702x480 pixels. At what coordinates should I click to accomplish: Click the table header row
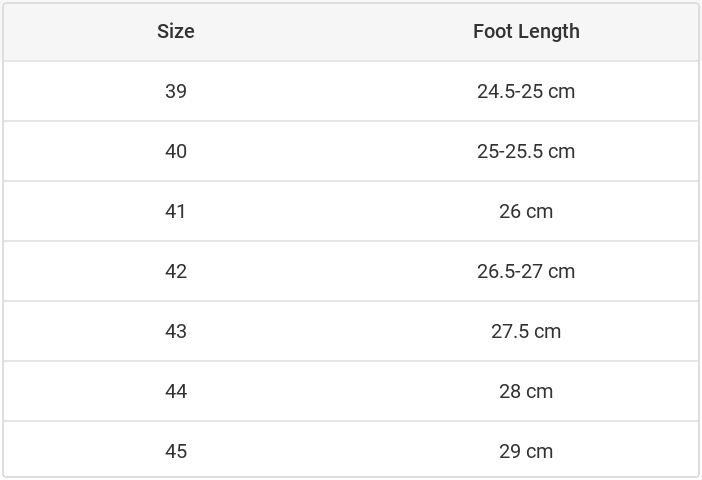350,32
